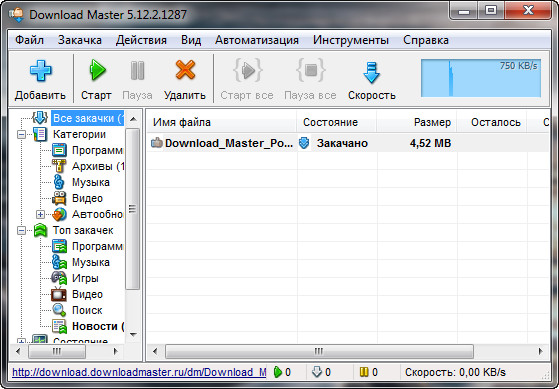Select the Download_Master_Po... file row
This screenshot has width=559, height=389.
tap(348, 143)
